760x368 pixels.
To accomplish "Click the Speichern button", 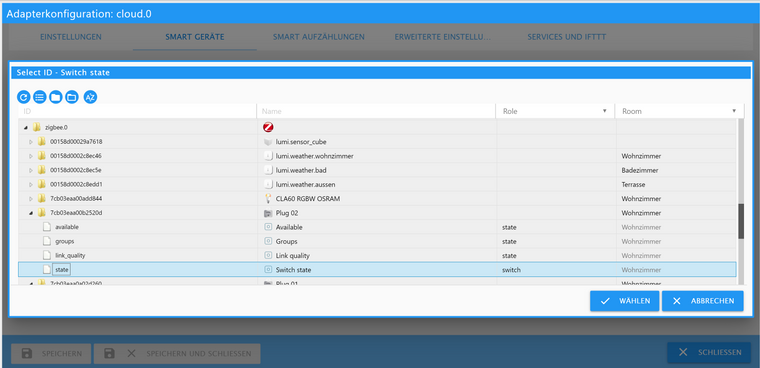I will click(51, 353).
